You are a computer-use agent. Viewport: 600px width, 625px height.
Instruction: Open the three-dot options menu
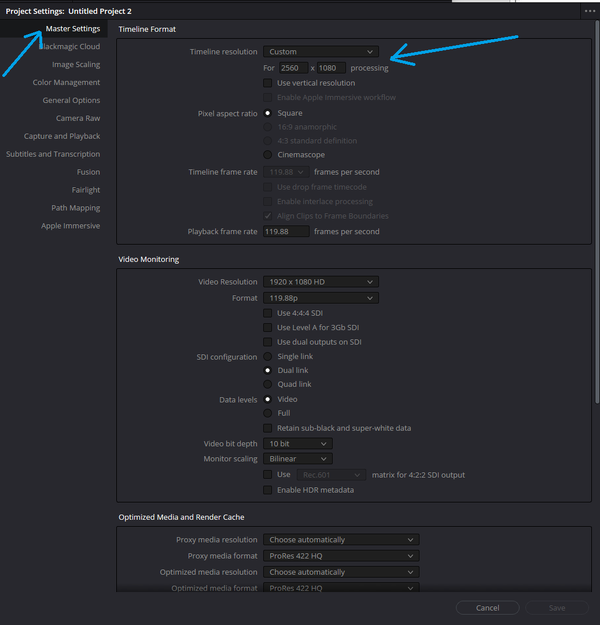click(588, 9)
